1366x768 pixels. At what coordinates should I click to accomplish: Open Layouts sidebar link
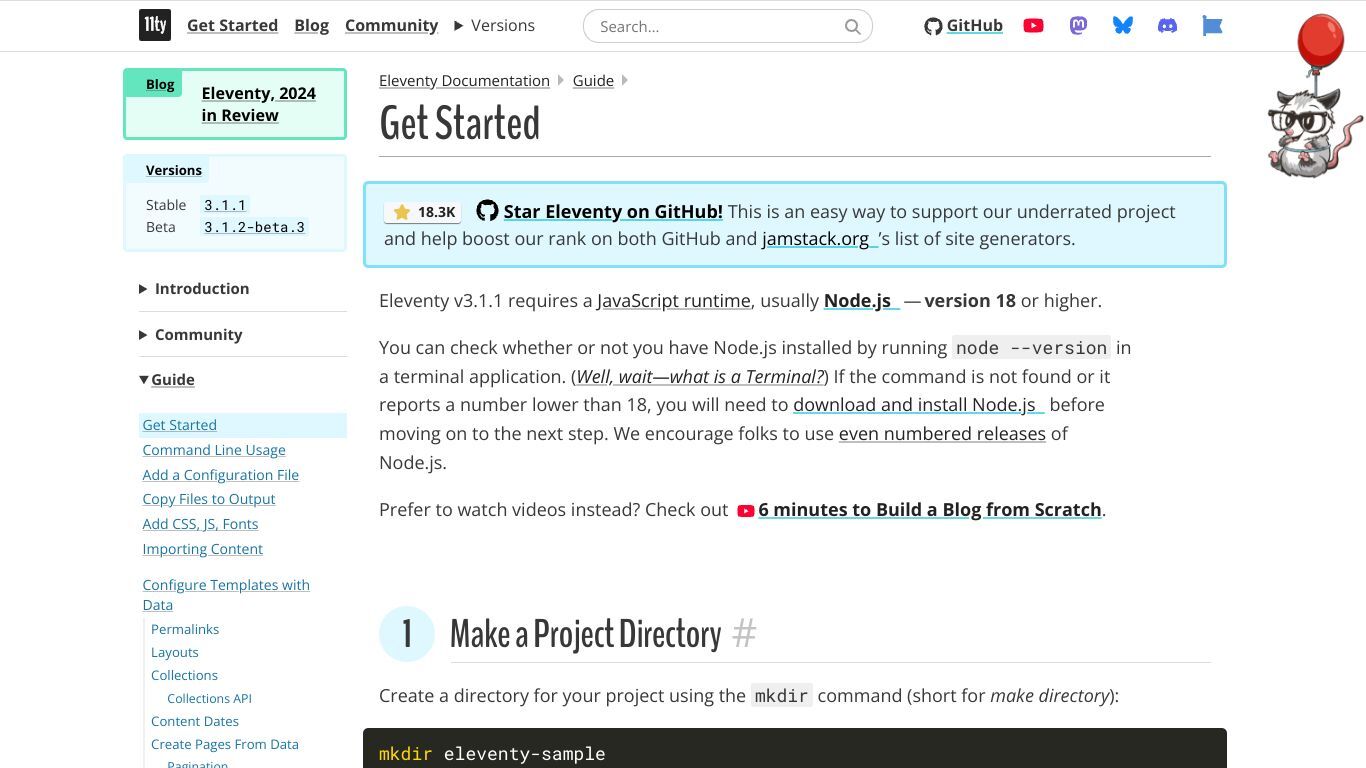(x=175, y=652)
